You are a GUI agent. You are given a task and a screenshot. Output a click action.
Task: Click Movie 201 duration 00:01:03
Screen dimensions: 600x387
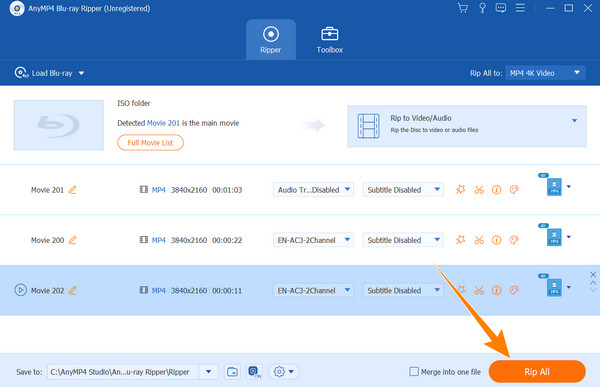pos(227,190)
